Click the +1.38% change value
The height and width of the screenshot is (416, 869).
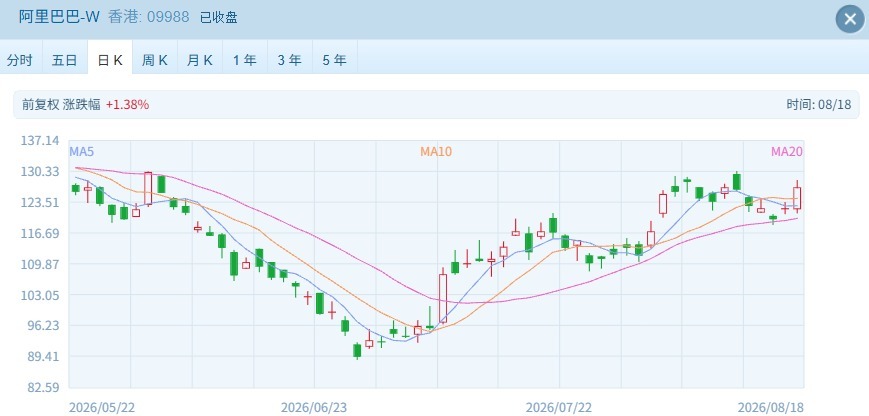tap(127, 104)
